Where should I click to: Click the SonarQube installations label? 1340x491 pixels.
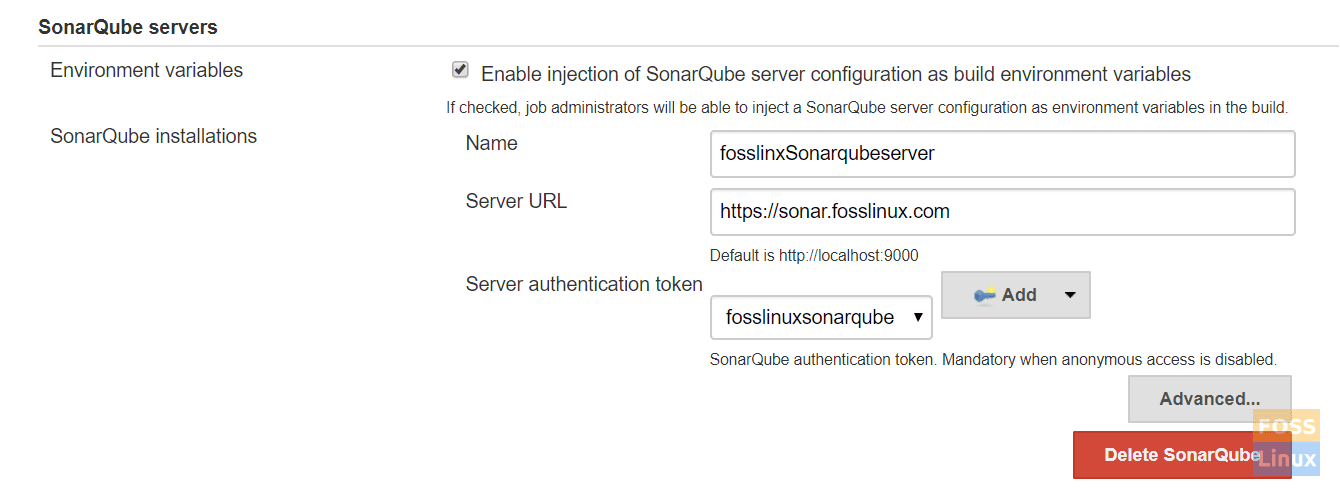click(153, 136)
